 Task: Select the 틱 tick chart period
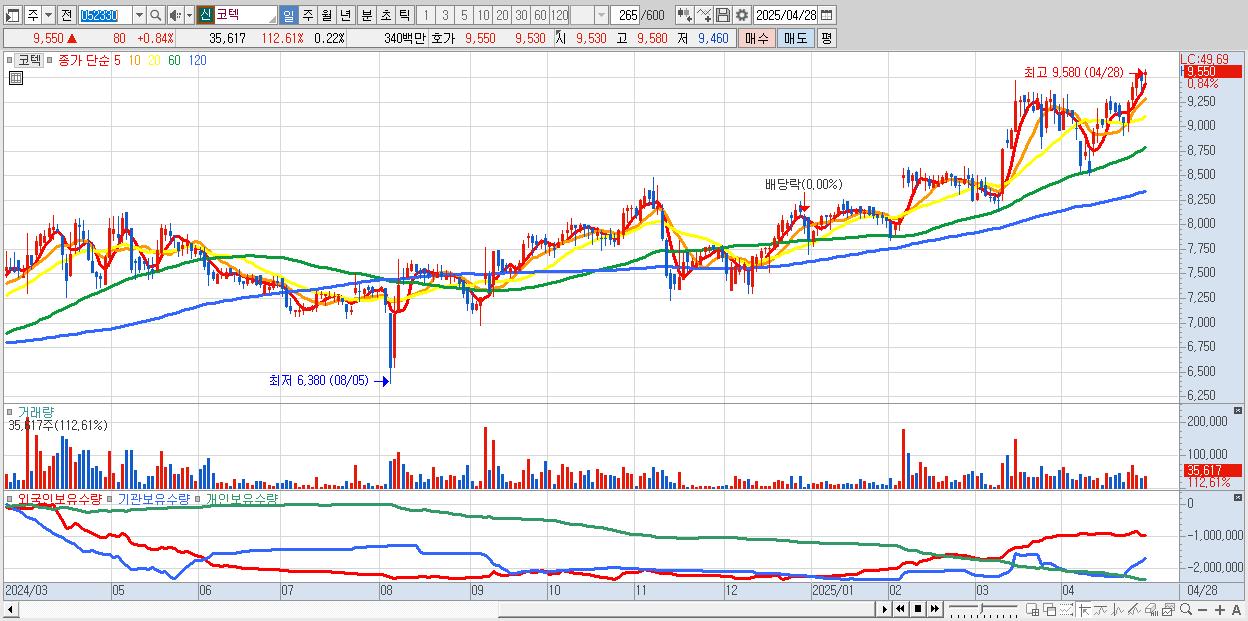coord(404,15)
